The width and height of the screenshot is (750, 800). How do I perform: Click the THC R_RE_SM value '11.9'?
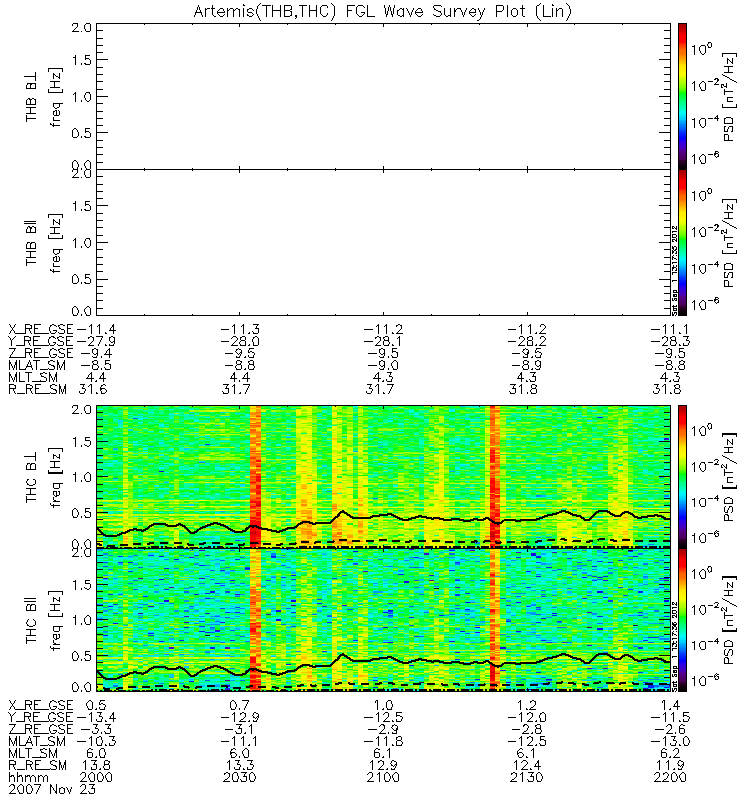tap(670, 765)
